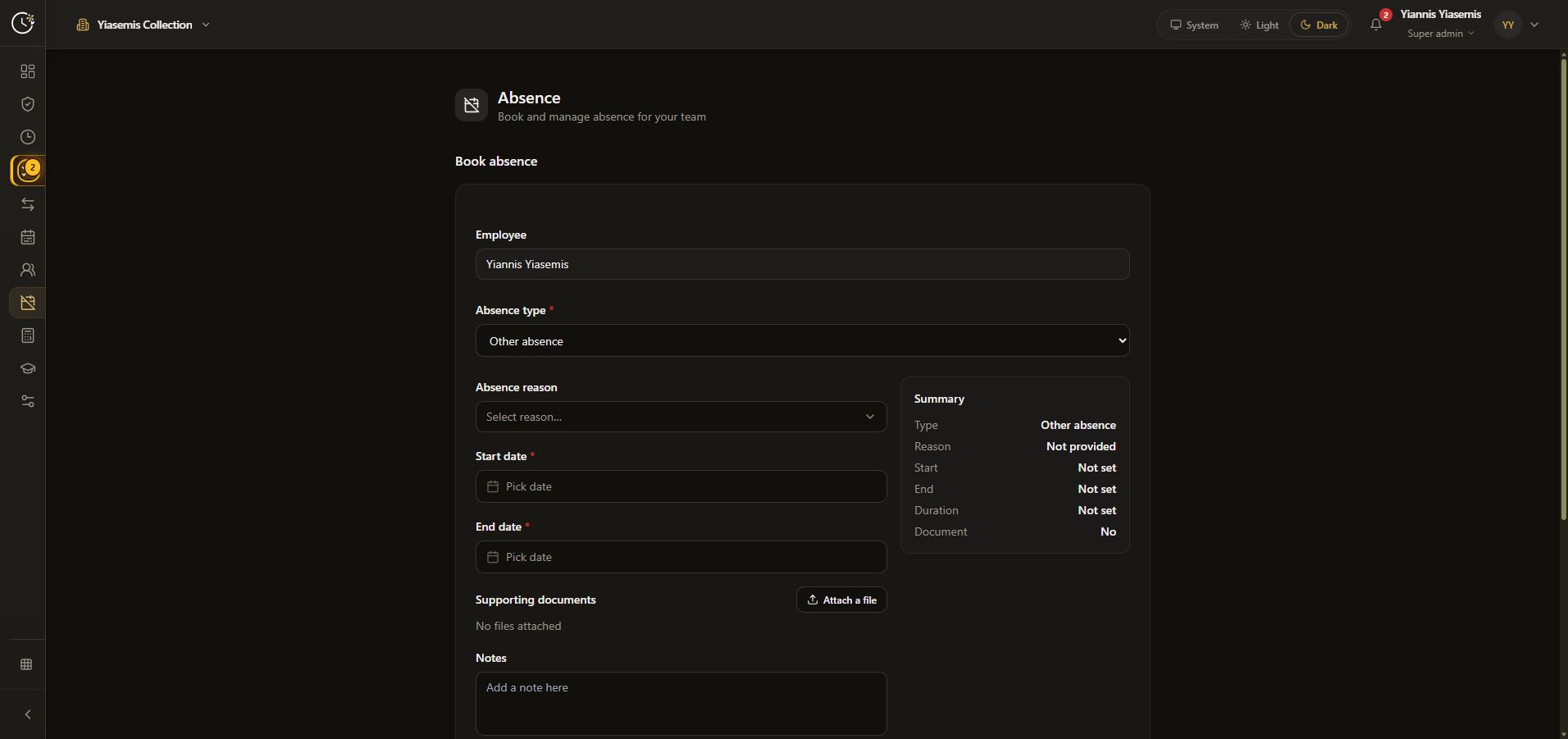This screenshot has width=1568, height=739.
Task: Click the Attach a file button
Action: point(841,600)
